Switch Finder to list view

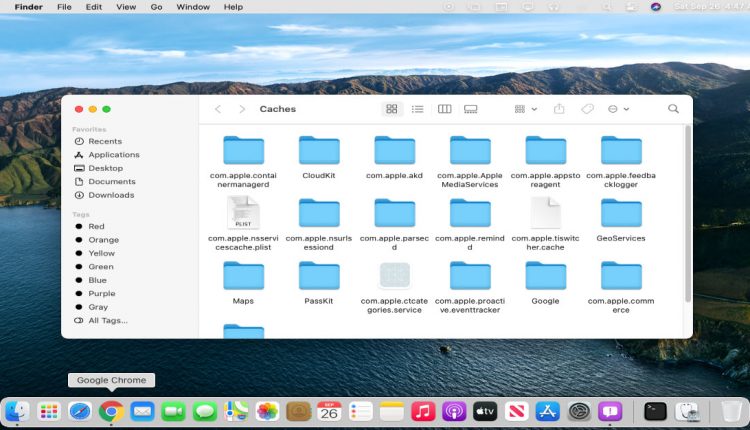(x=418, y=109)
